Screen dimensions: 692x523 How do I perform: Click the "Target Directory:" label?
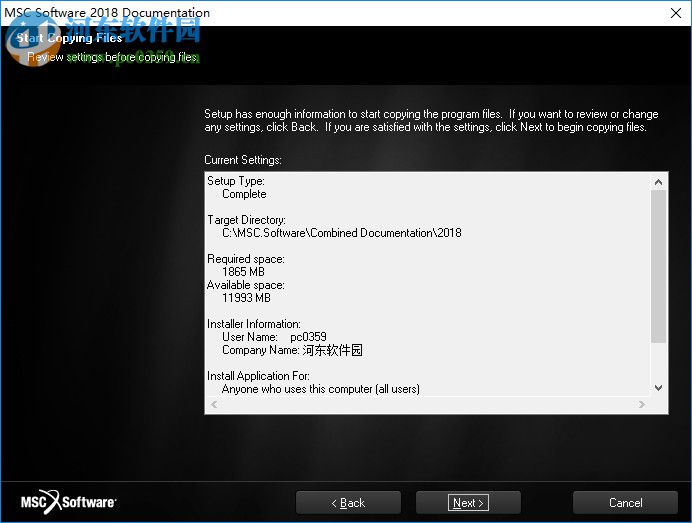coord(246,220)
